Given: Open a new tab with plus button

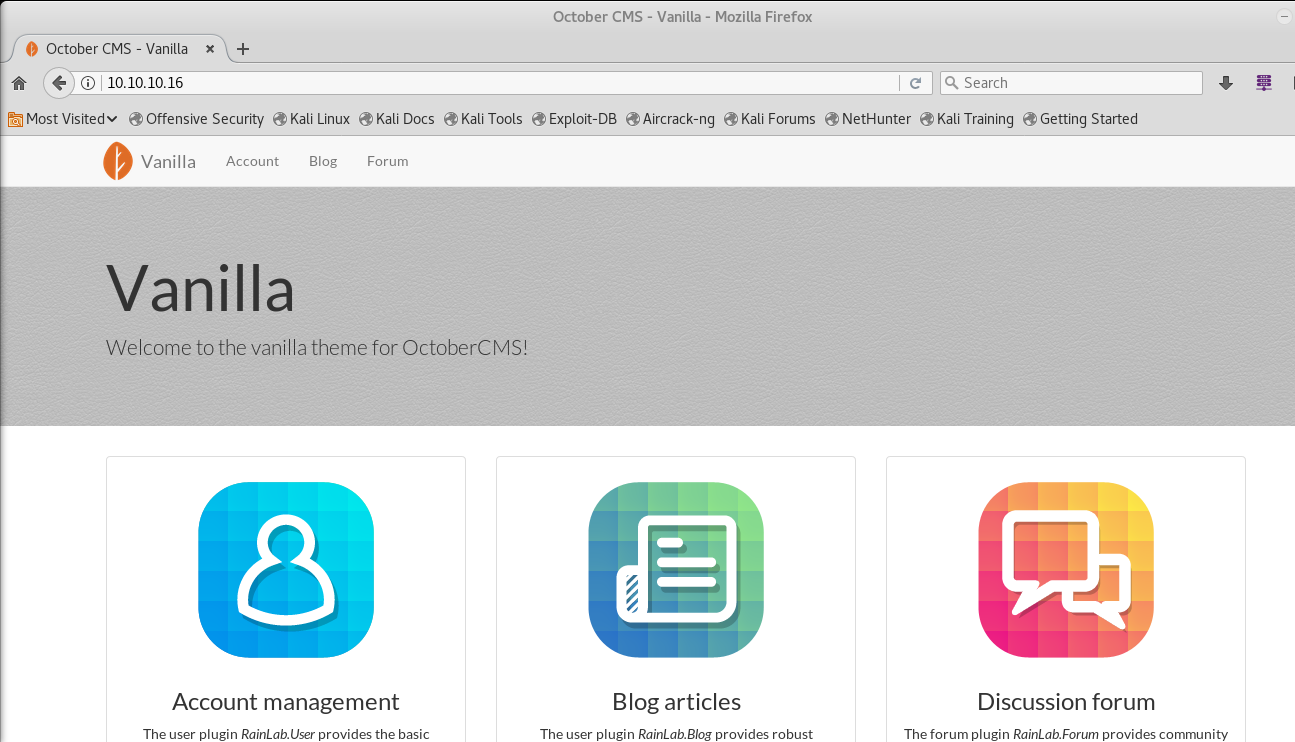Looking at the screenshot, I should (x=243, y=48).
